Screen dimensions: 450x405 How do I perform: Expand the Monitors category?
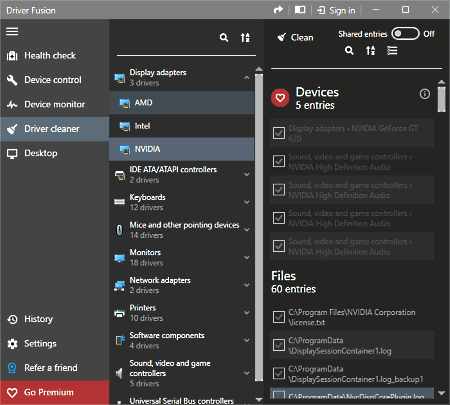[247, 257]
